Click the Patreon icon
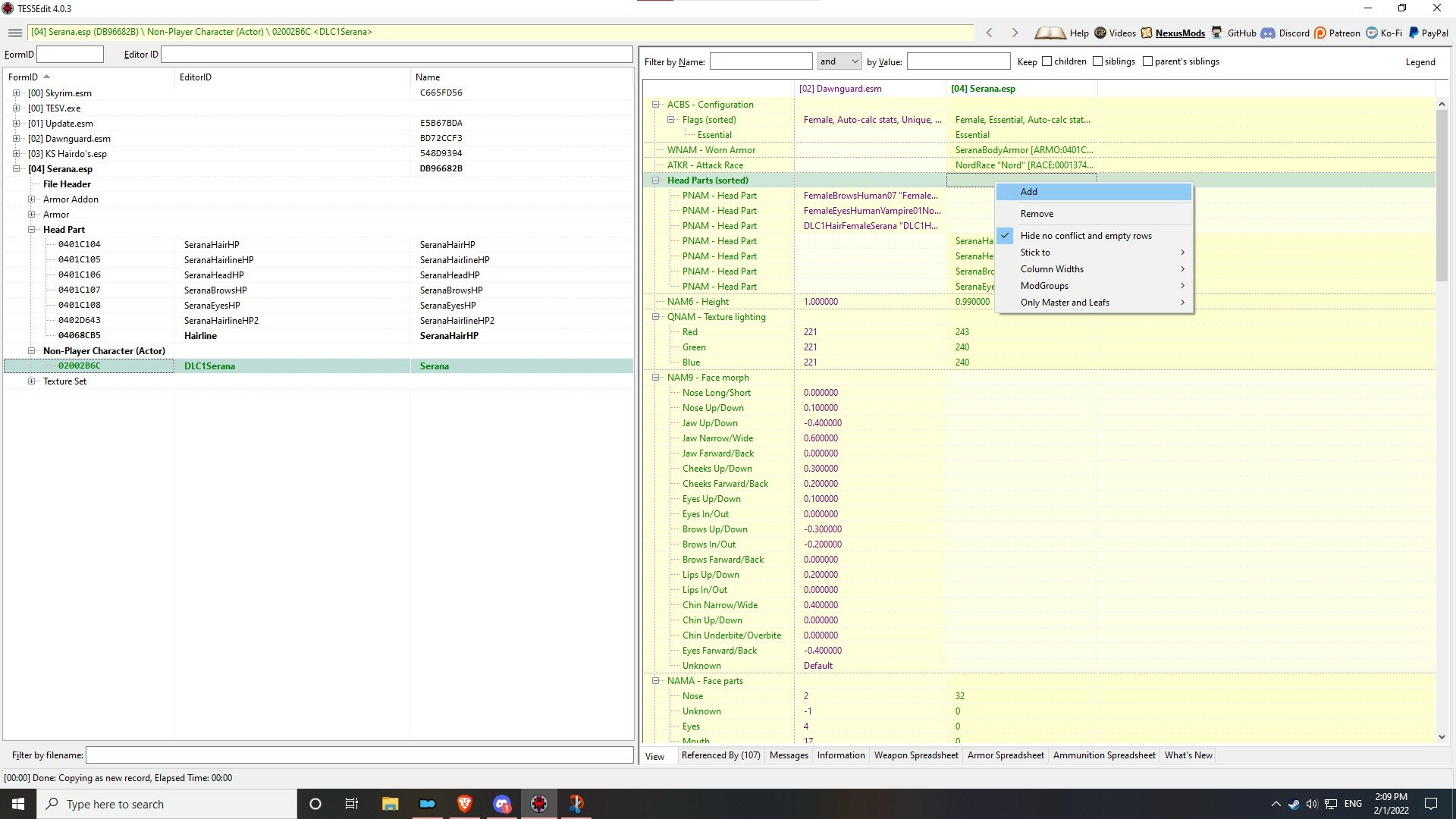The width and height of the screenshot is (1456, 819). (1320, 33)
